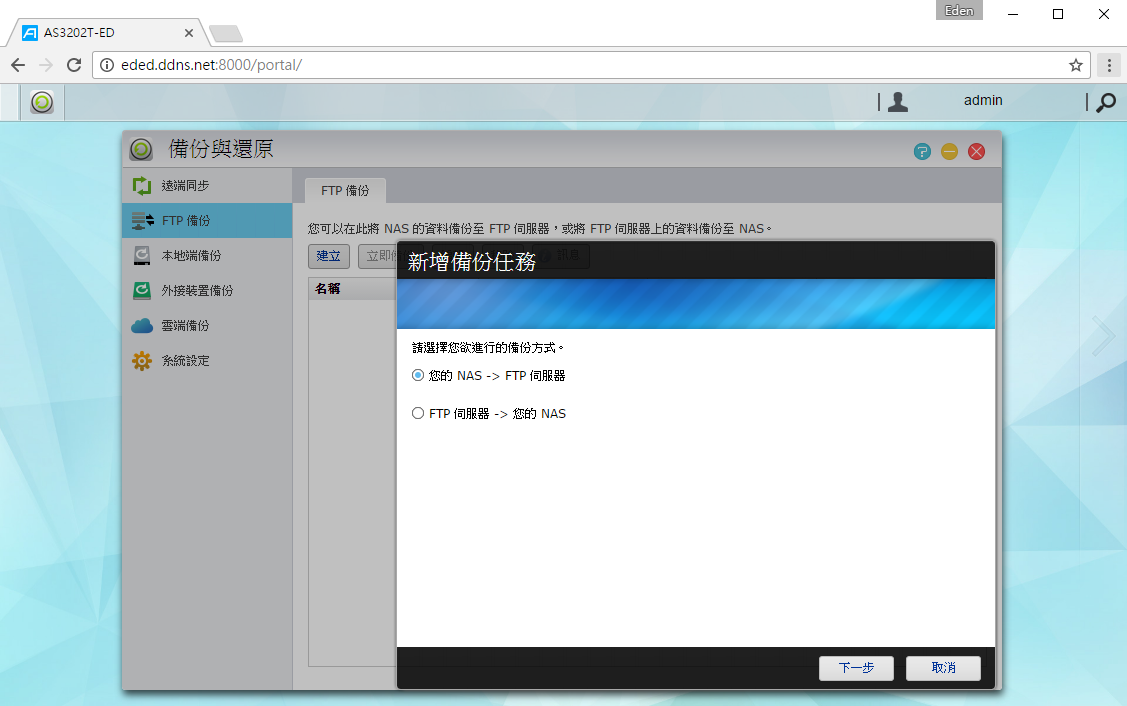Click the address bar URL field

click(x=592, y=65)
